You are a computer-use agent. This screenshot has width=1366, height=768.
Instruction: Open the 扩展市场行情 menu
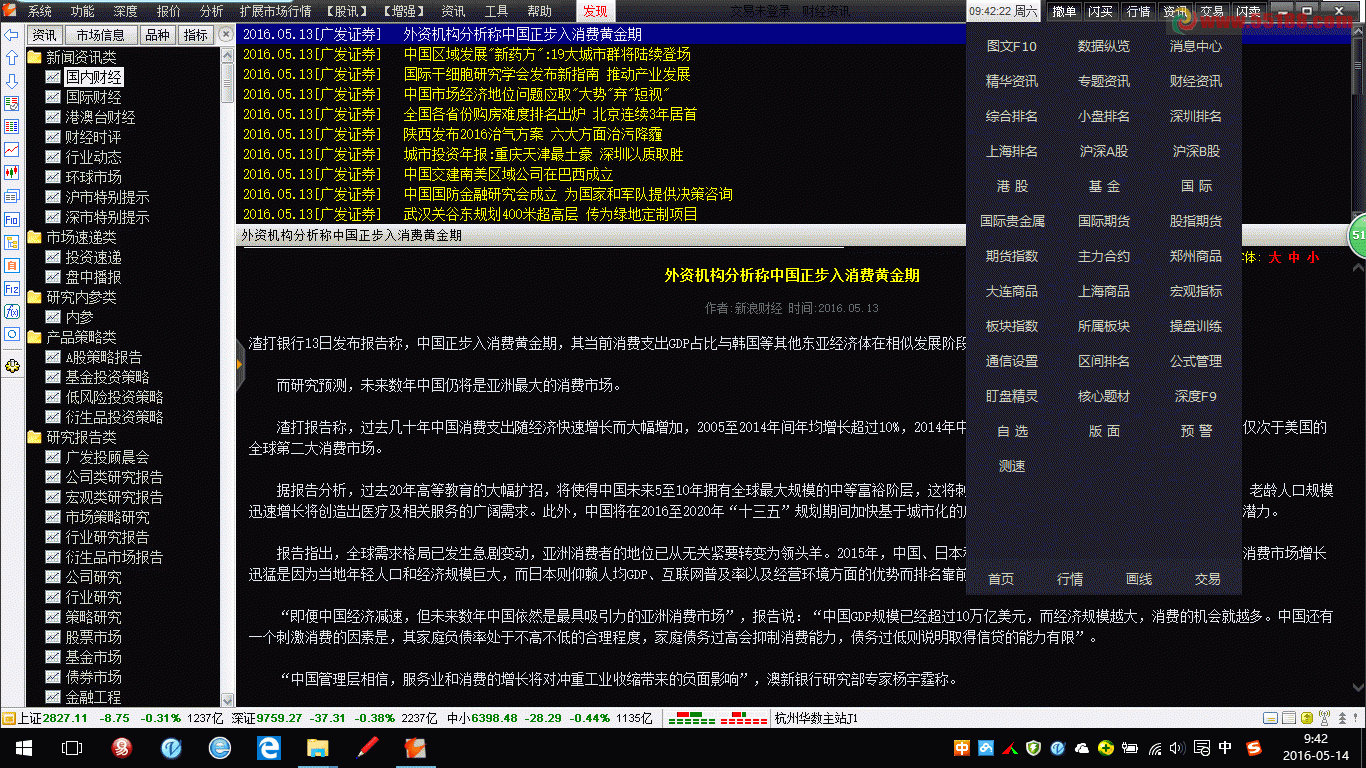(275, 11)
